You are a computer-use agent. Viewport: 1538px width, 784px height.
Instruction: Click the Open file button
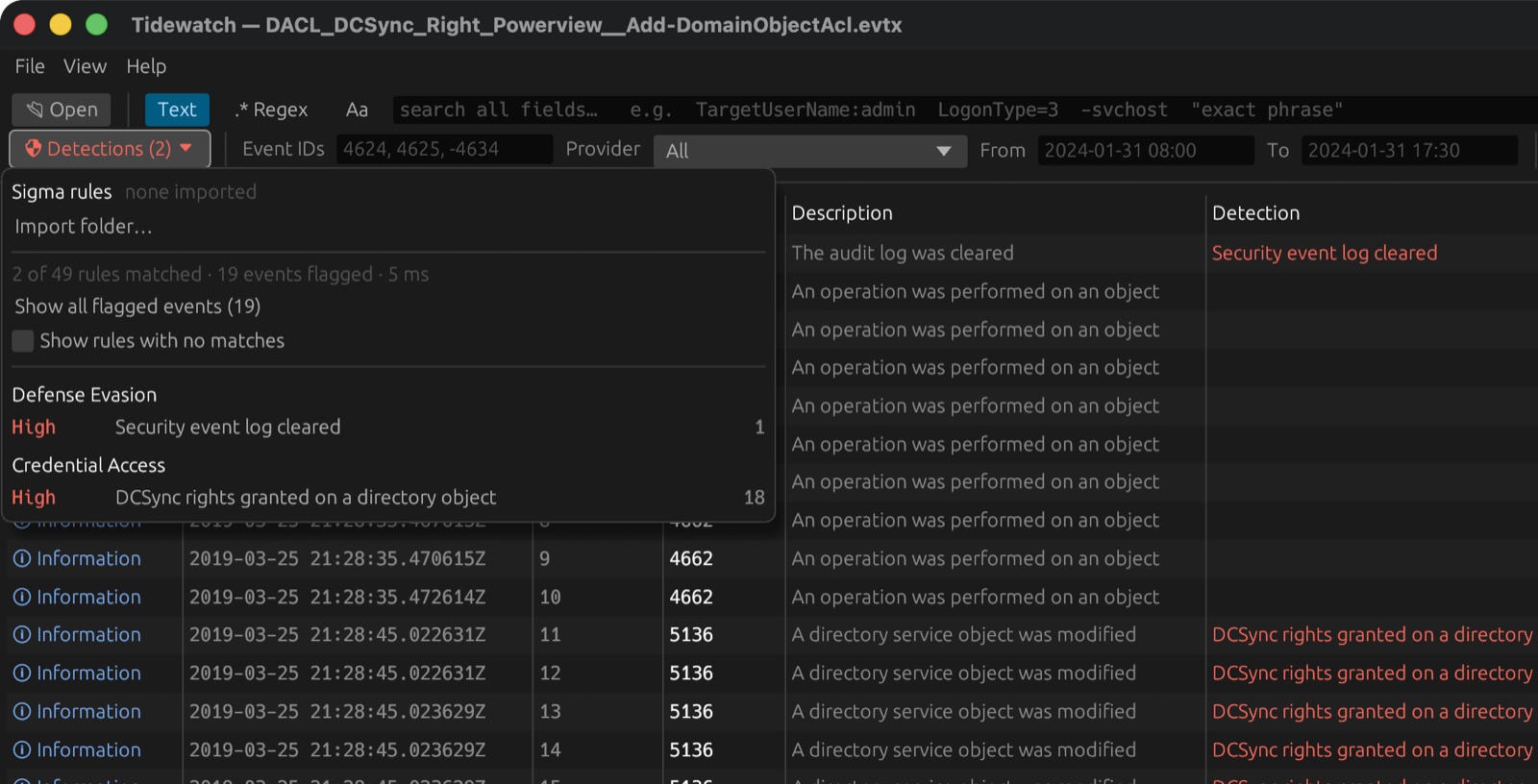62,110
